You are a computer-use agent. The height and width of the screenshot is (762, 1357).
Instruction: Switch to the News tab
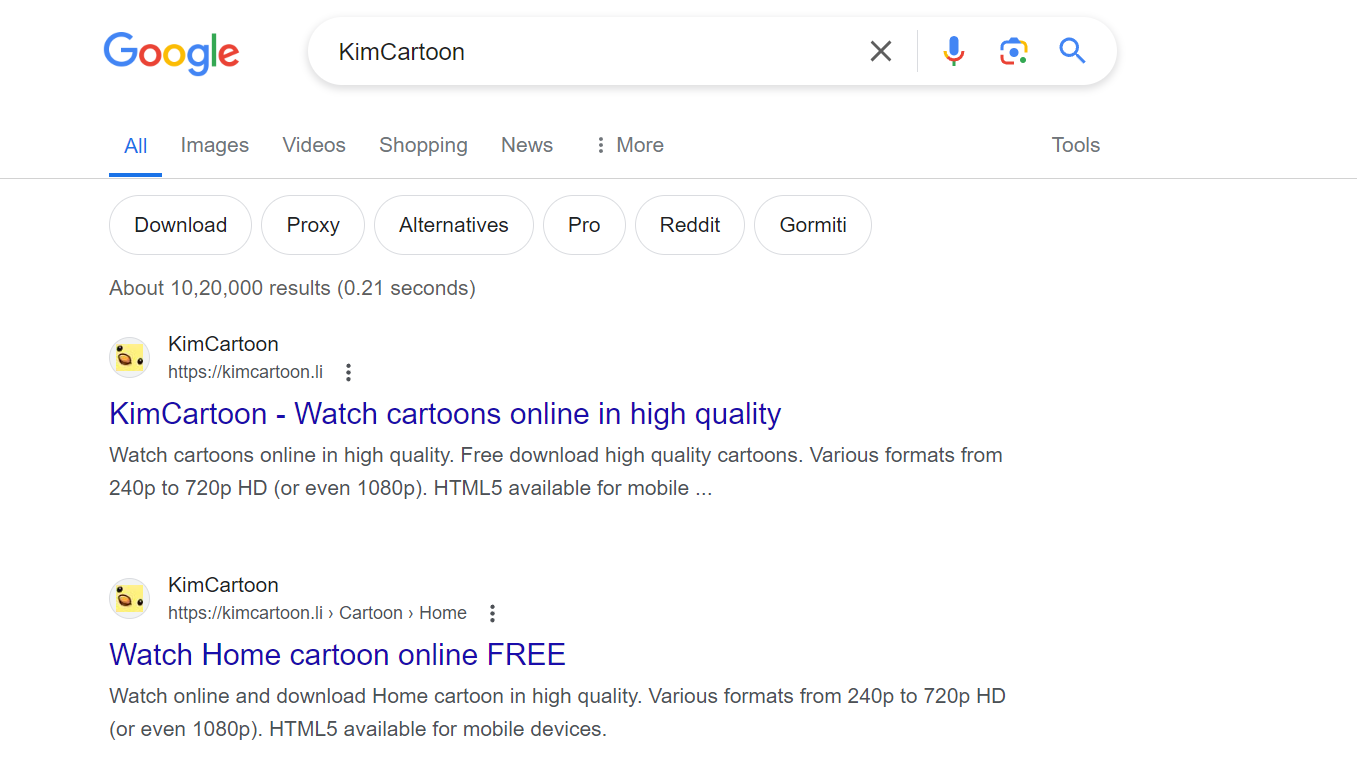[x=526, y=145]
